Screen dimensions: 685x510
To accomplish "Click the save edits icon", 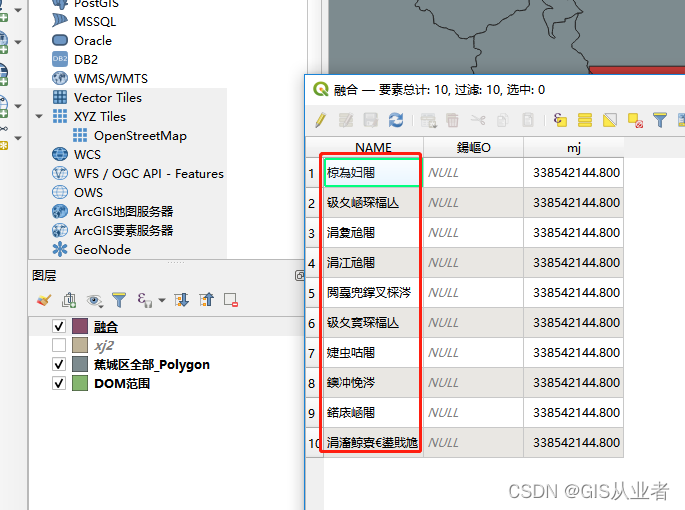I will click(x=370, y=120).
